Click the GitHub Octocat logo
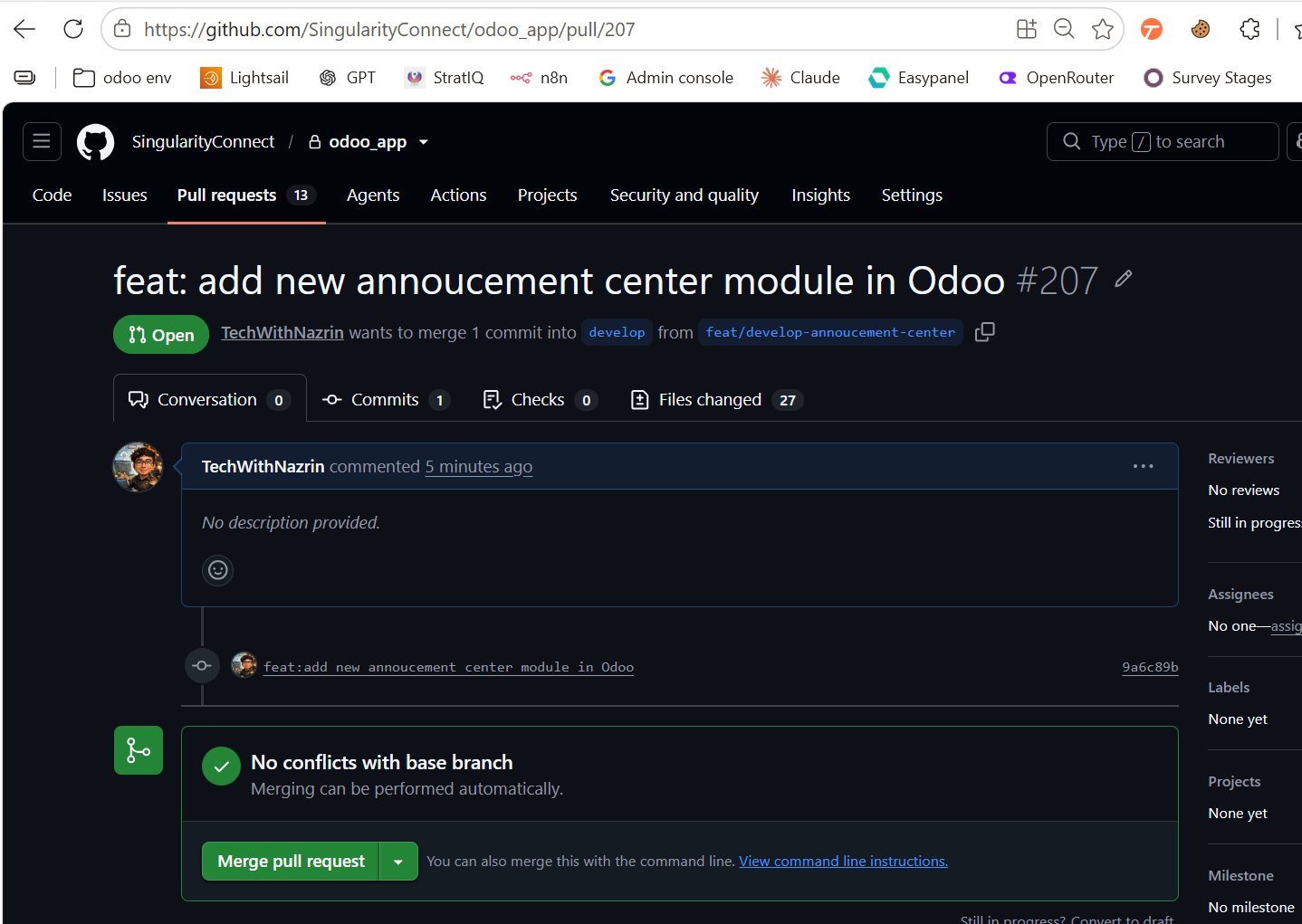This screenshot has height=924, width=1302. 96,142
